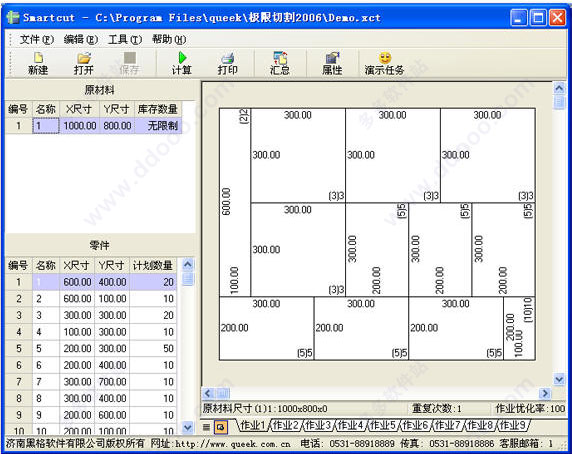Select raw material X size 1000.00
Viewport: 572px width, 454px height.
coord(80,126)
